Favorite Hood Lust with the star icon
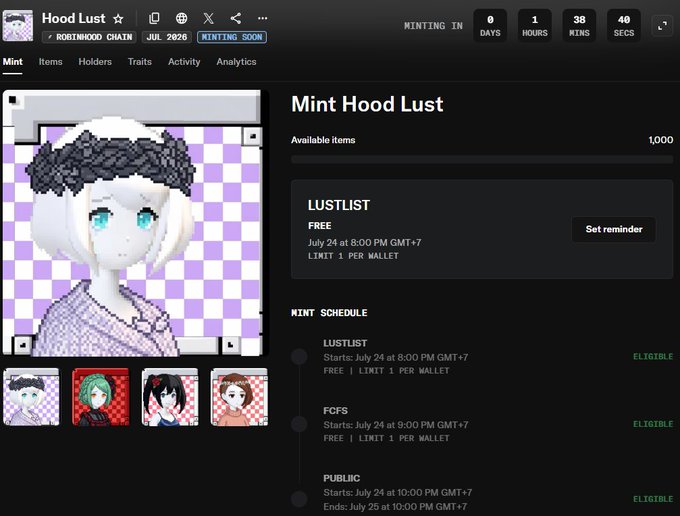The width and height of the screenshot is (680, 516). pyautogui.click(x=118, y=19)
